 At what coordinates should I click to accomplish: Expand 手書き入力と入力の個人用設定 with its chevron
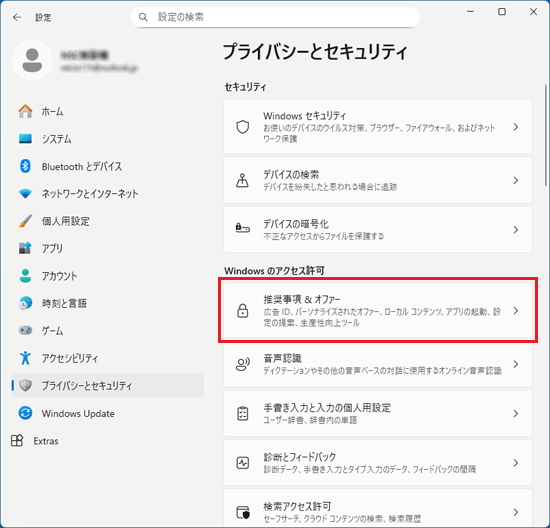pyautogui.click(x=516, y=413)
